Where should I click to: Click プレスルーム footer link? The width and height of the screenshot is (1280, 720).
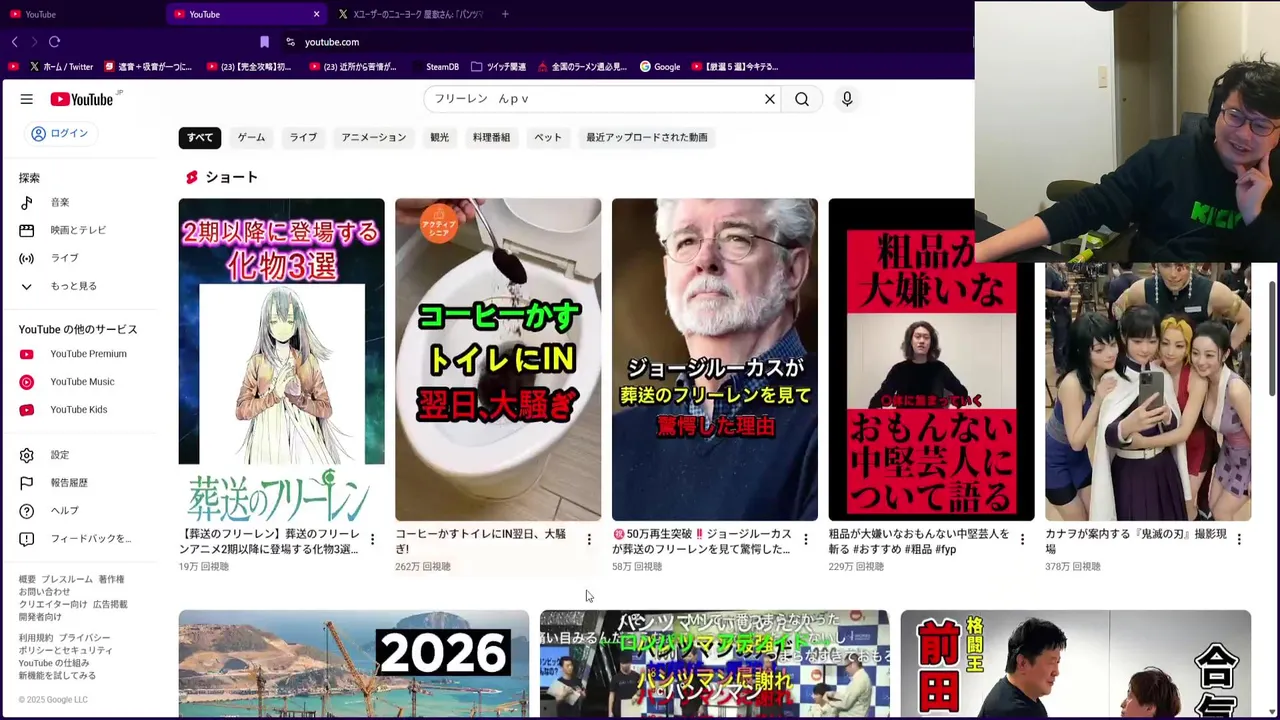pos(67,580)
